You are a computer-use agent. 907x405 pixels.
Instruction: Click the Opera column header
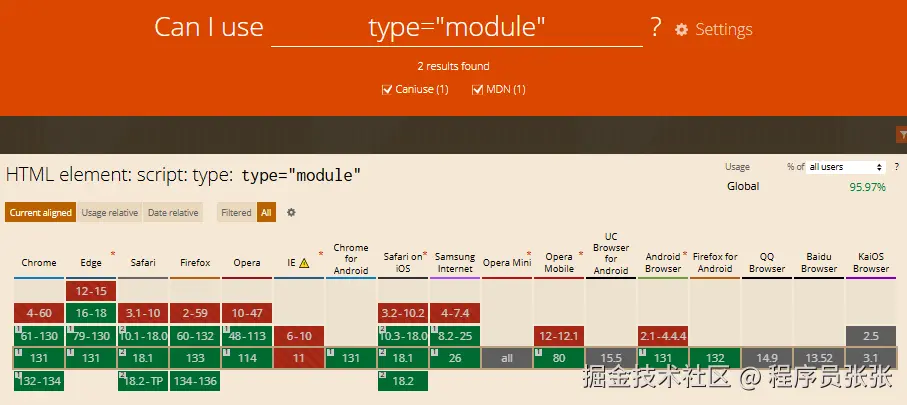point(247,263)
